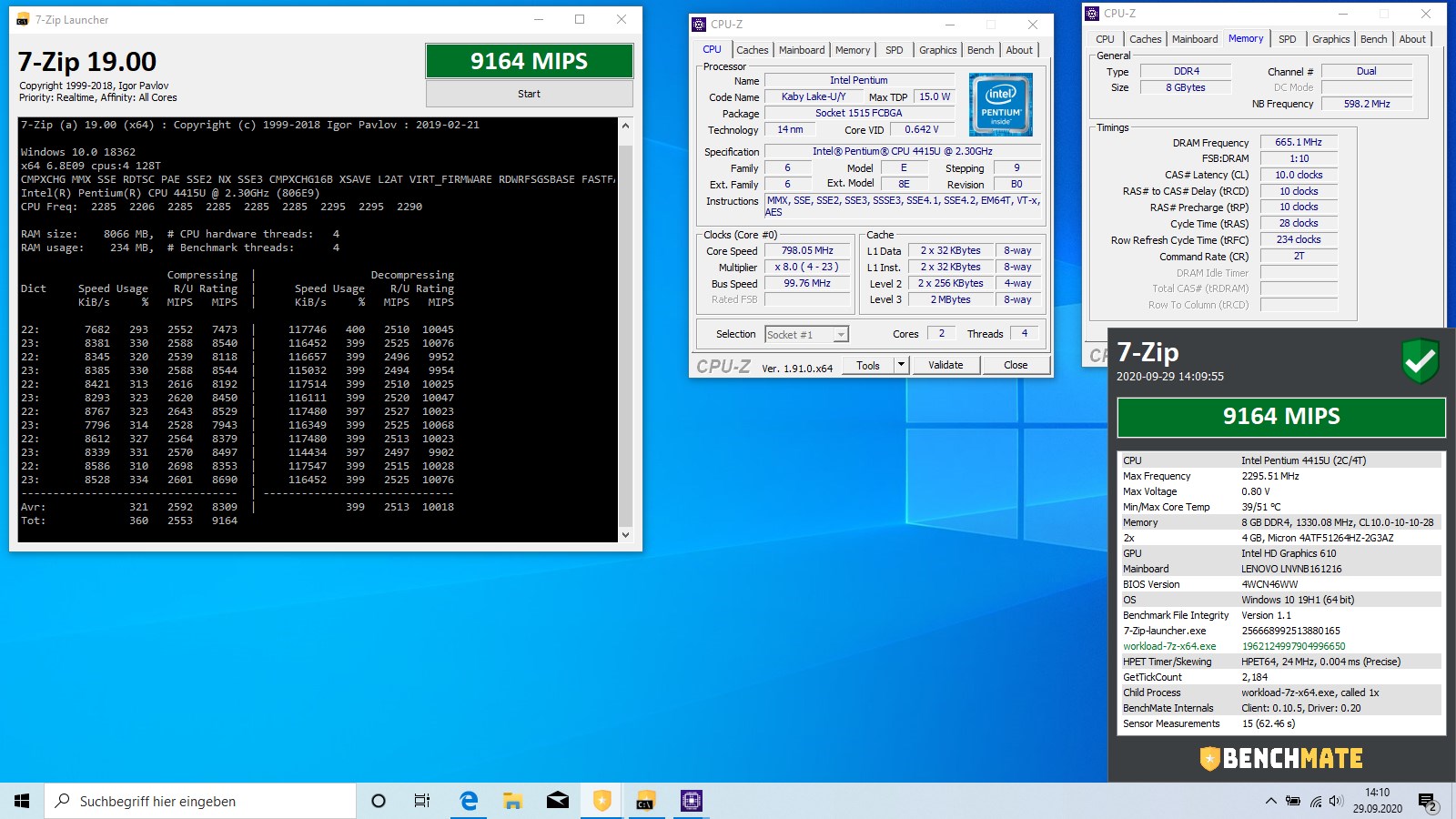Open the Windows Start menu

tap(22, 801)
